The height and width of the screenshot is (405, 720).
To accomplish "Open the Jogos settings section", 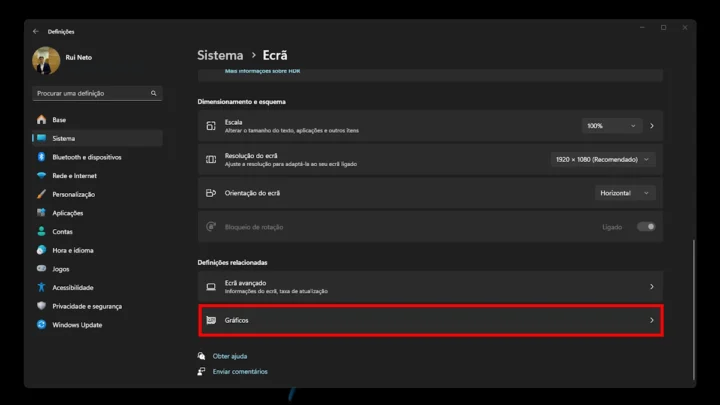I will [x=61, y=269].
